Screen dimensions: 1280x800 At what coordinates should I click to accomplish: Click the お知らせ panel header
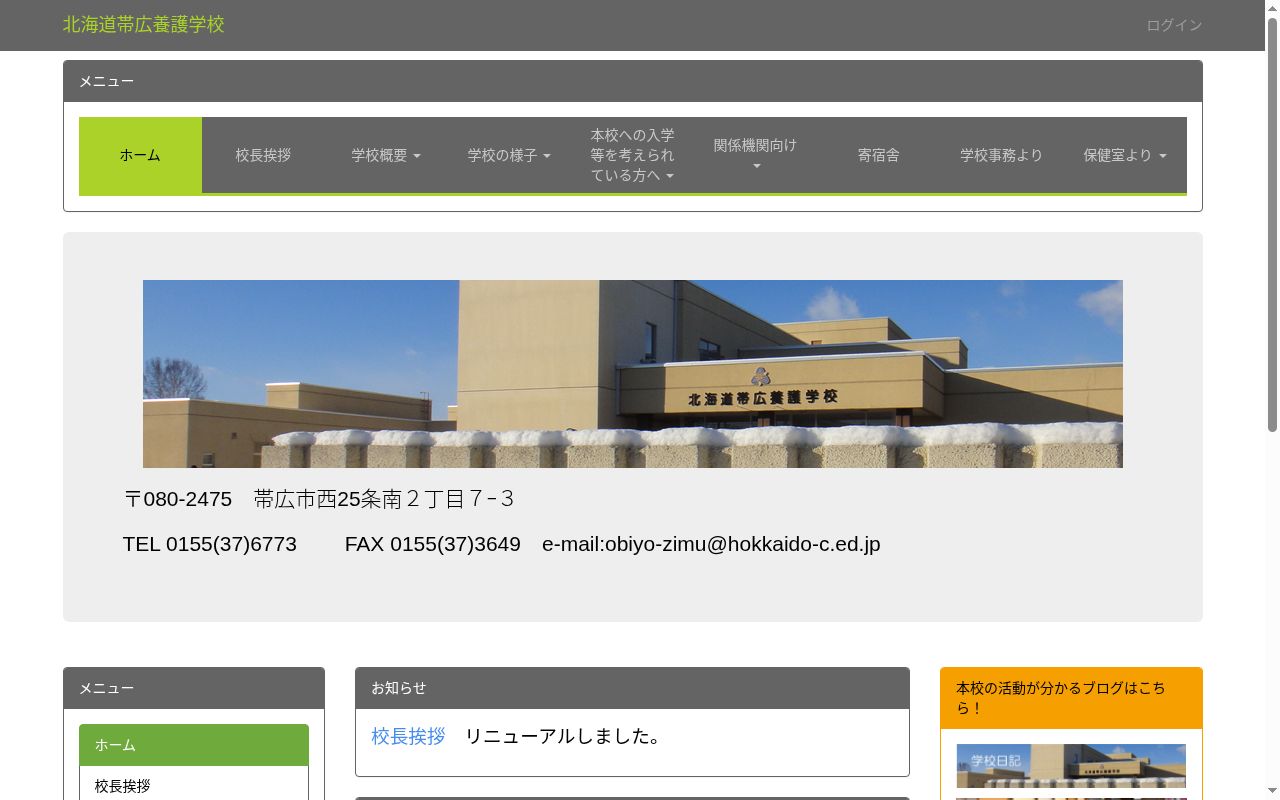tap(632, 688)
